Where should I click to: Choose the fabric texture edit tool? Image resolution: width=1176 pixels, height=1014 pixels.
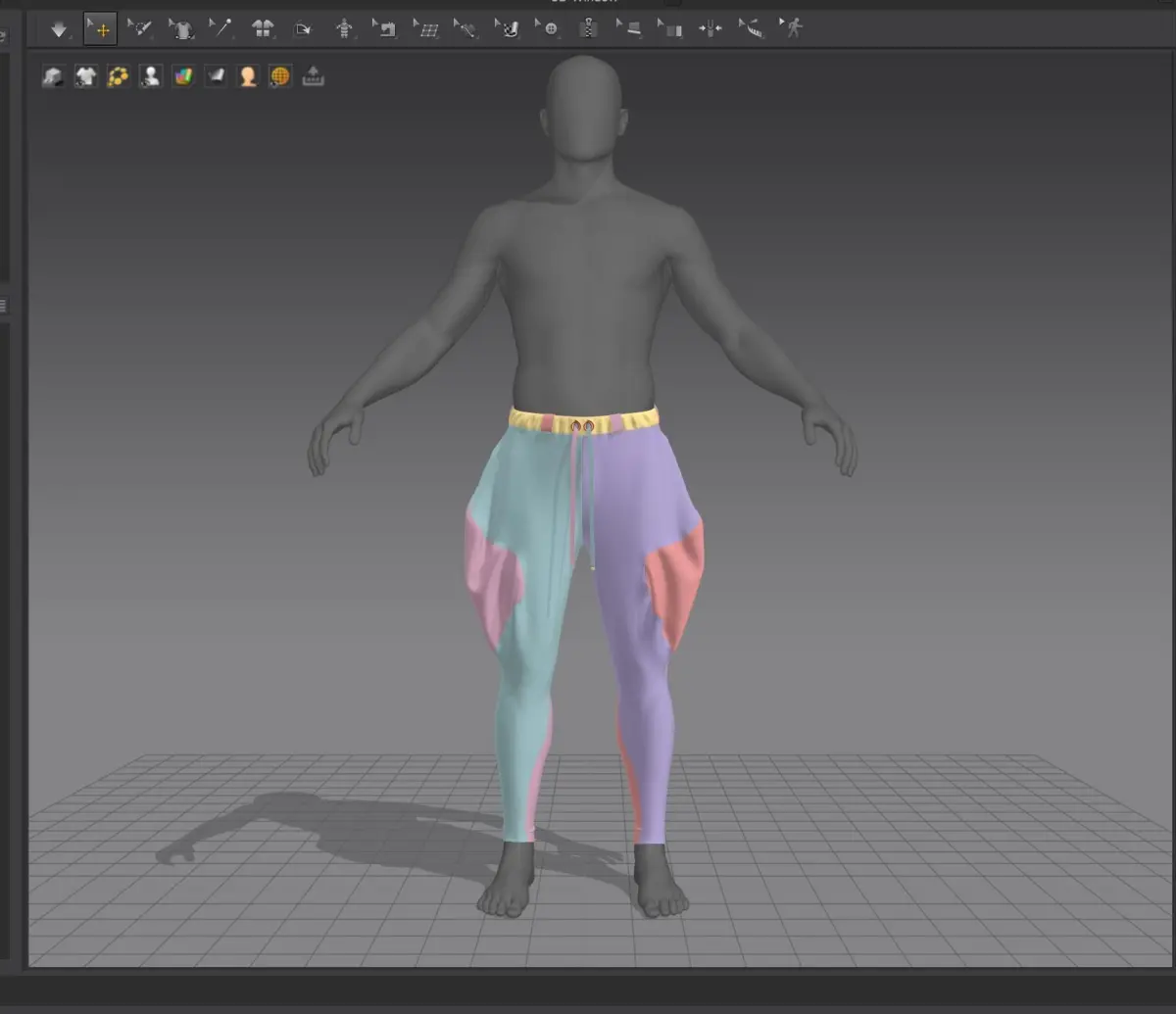tap(670, 29)
